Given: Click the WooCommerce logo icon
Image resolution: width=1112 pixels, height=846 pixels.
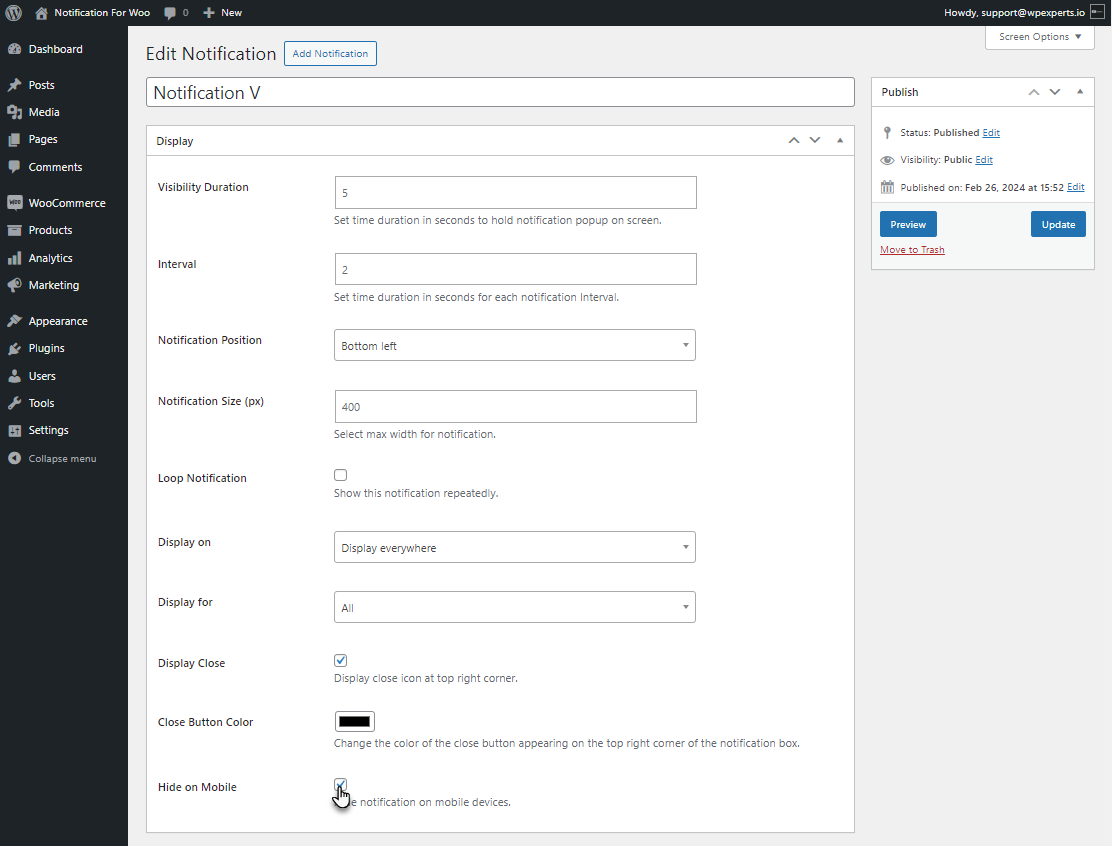Looking at the screenshot, I should pyautogui.click(x=14, y=203).
